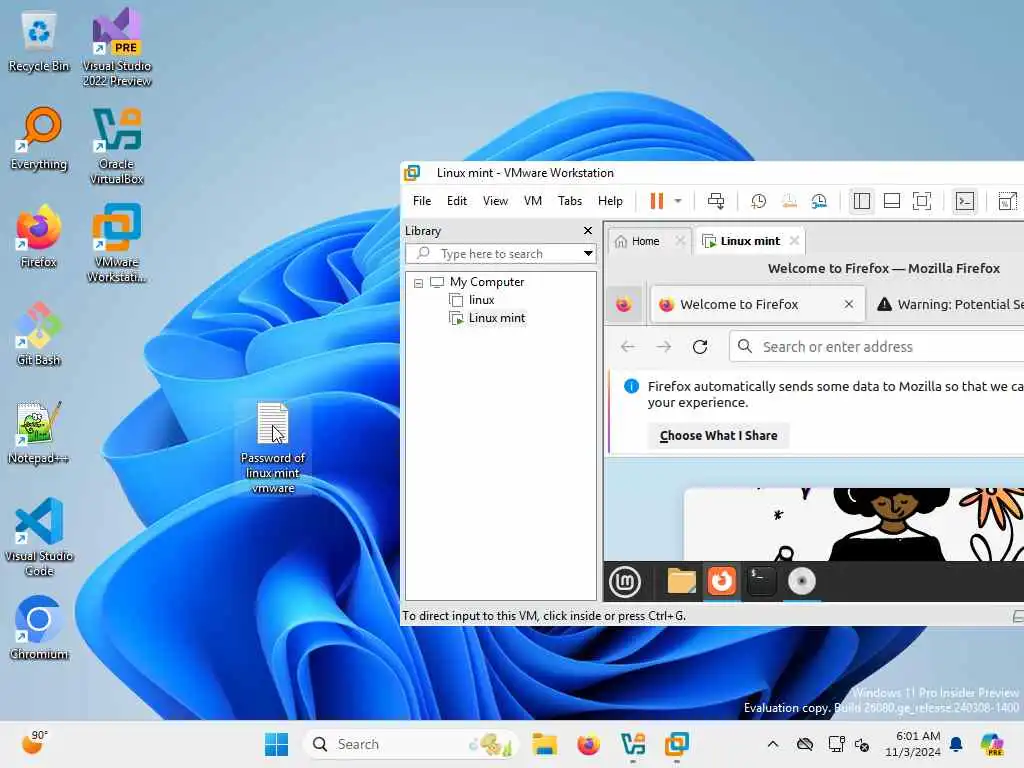Click the disc icon in Mint panel

[802, 581]
